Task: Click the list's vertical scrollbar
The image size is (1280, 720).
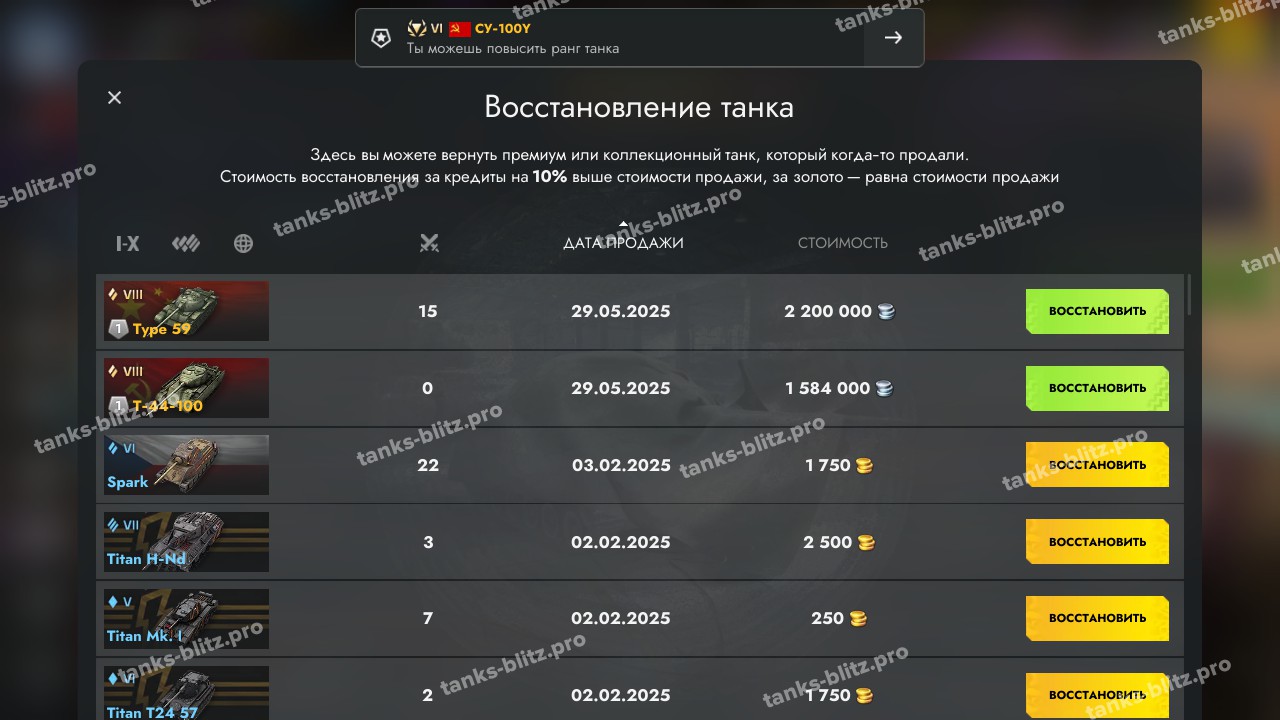Action: (x=1189, y=295)
